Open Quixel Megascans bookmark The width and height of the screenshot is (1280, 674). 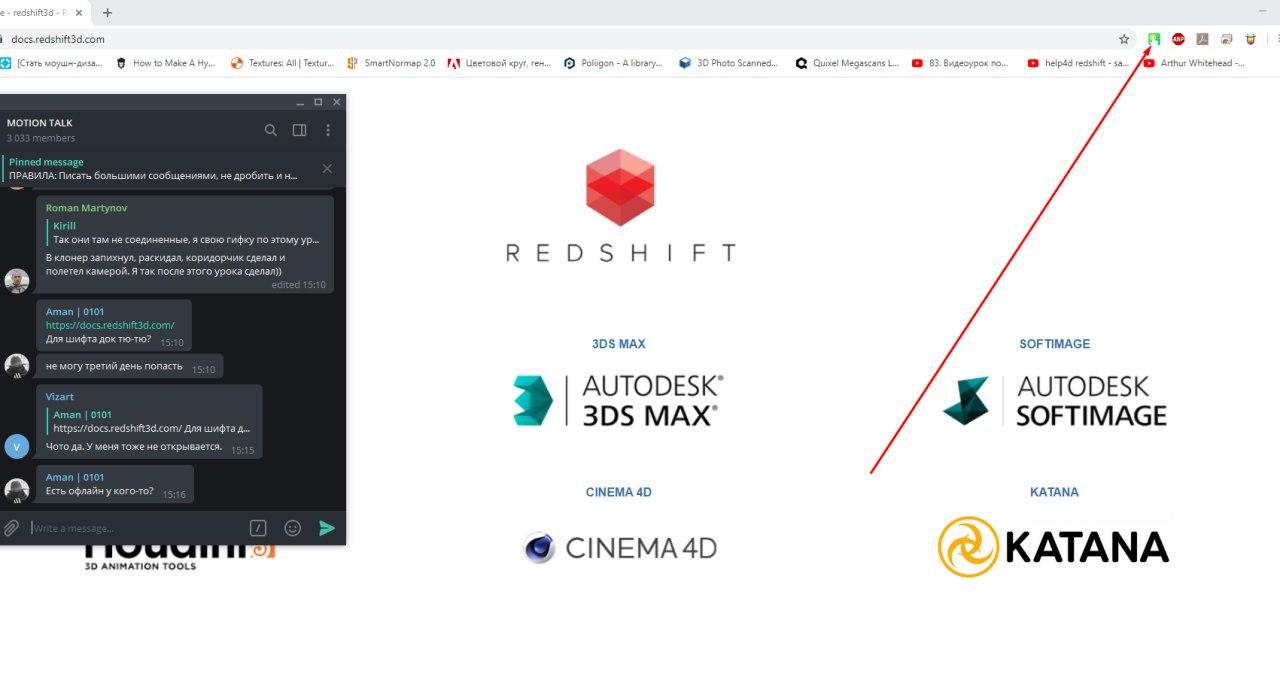(847, 63)
